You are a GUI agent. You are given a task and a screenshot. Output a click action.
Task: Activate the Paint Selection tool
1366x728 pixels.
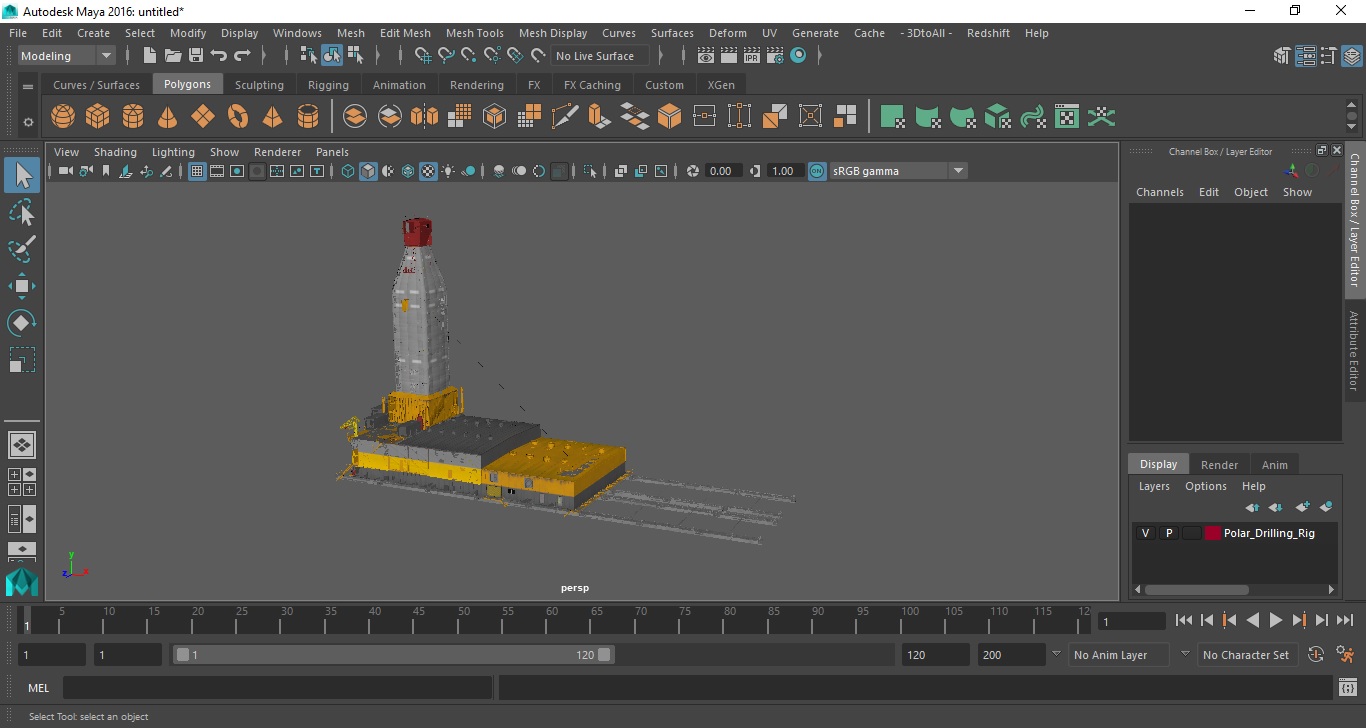[x=22, y=249]
